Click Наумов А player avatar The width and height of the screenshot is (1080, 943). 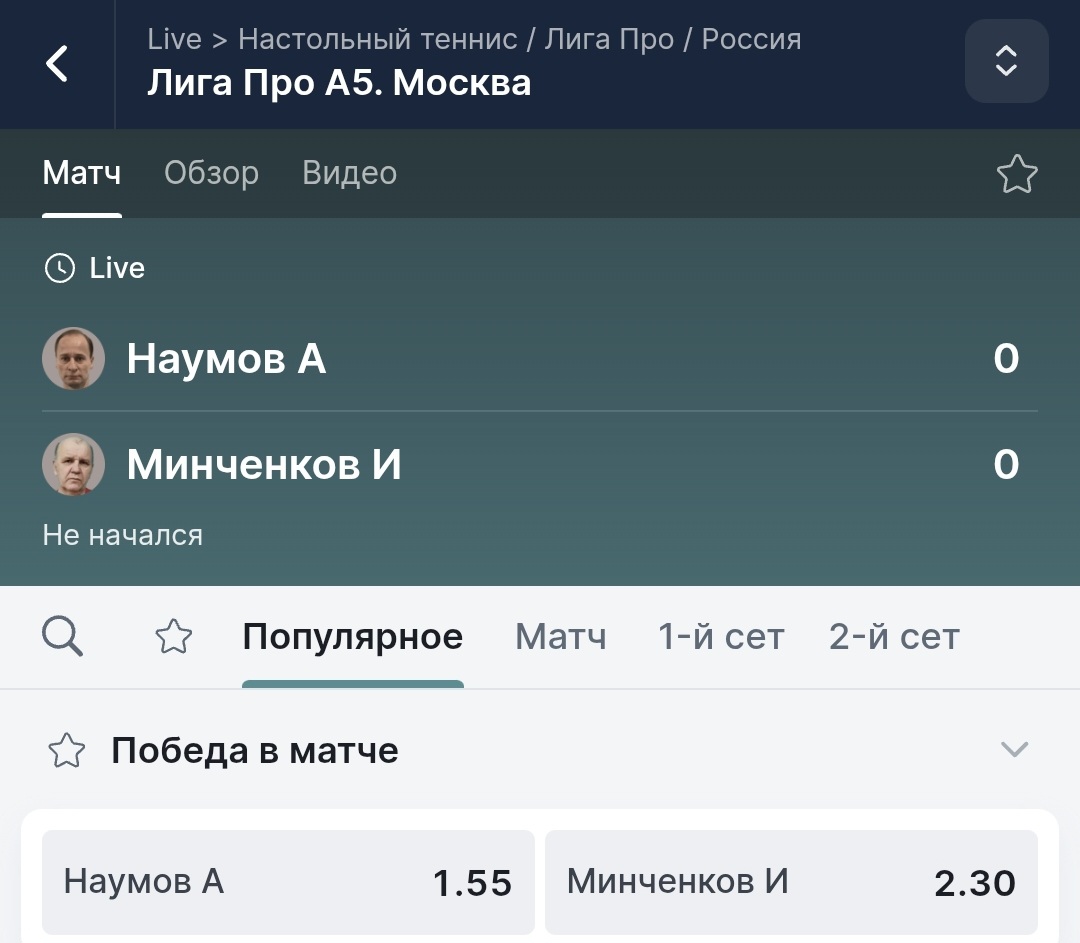74,358
